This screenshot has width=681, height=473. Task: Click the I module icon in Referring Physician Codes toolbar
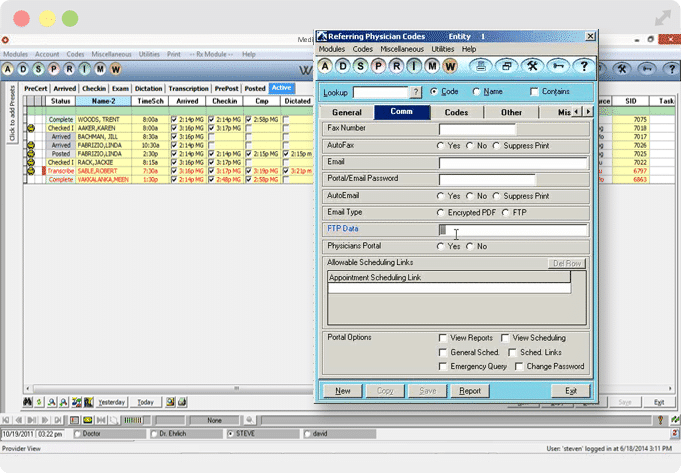pyautogui.click(x=414, y=66)
